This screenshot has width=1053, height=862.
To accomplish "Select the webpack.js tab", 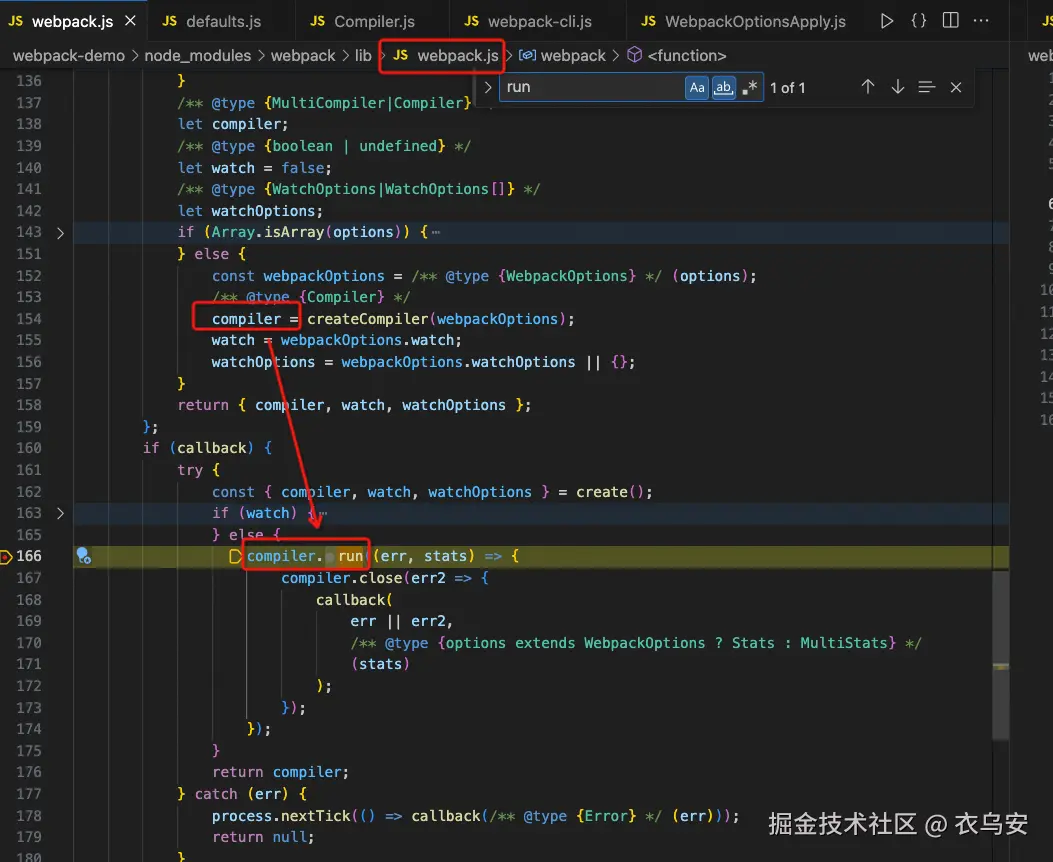I will coord(73,21).
